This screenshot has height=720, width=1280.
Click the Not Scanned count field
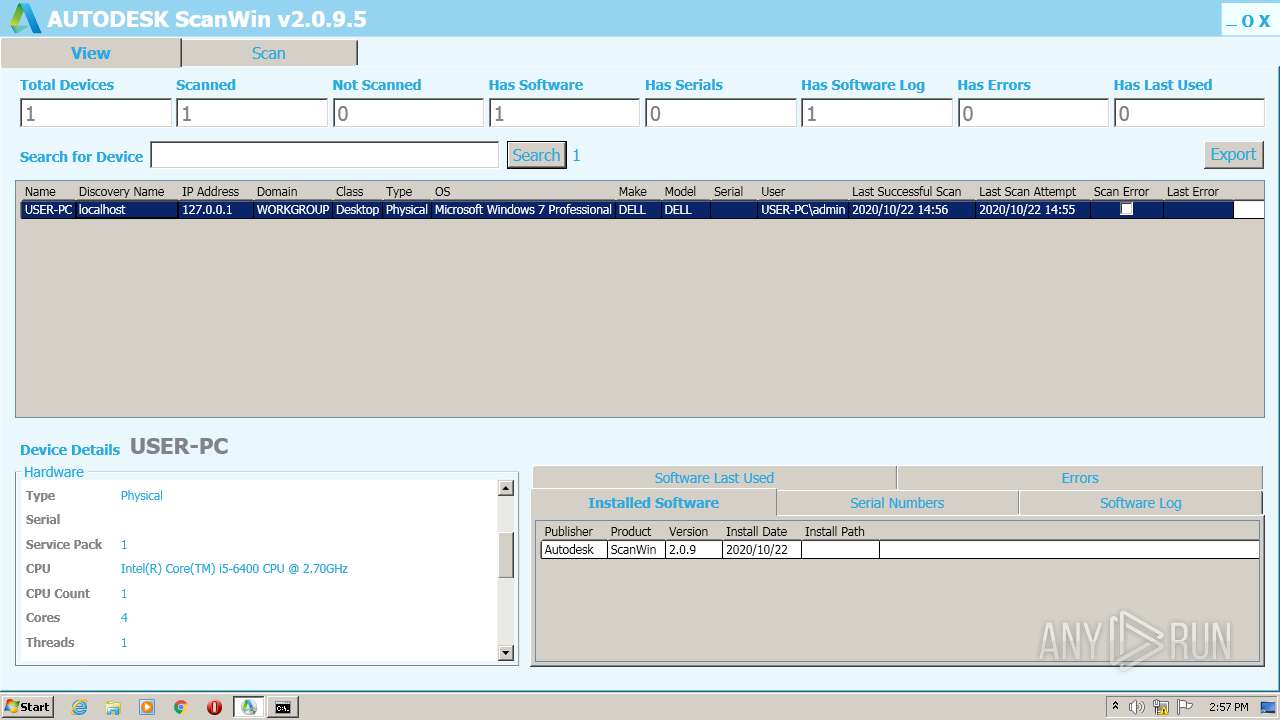(x=408, y=113)
